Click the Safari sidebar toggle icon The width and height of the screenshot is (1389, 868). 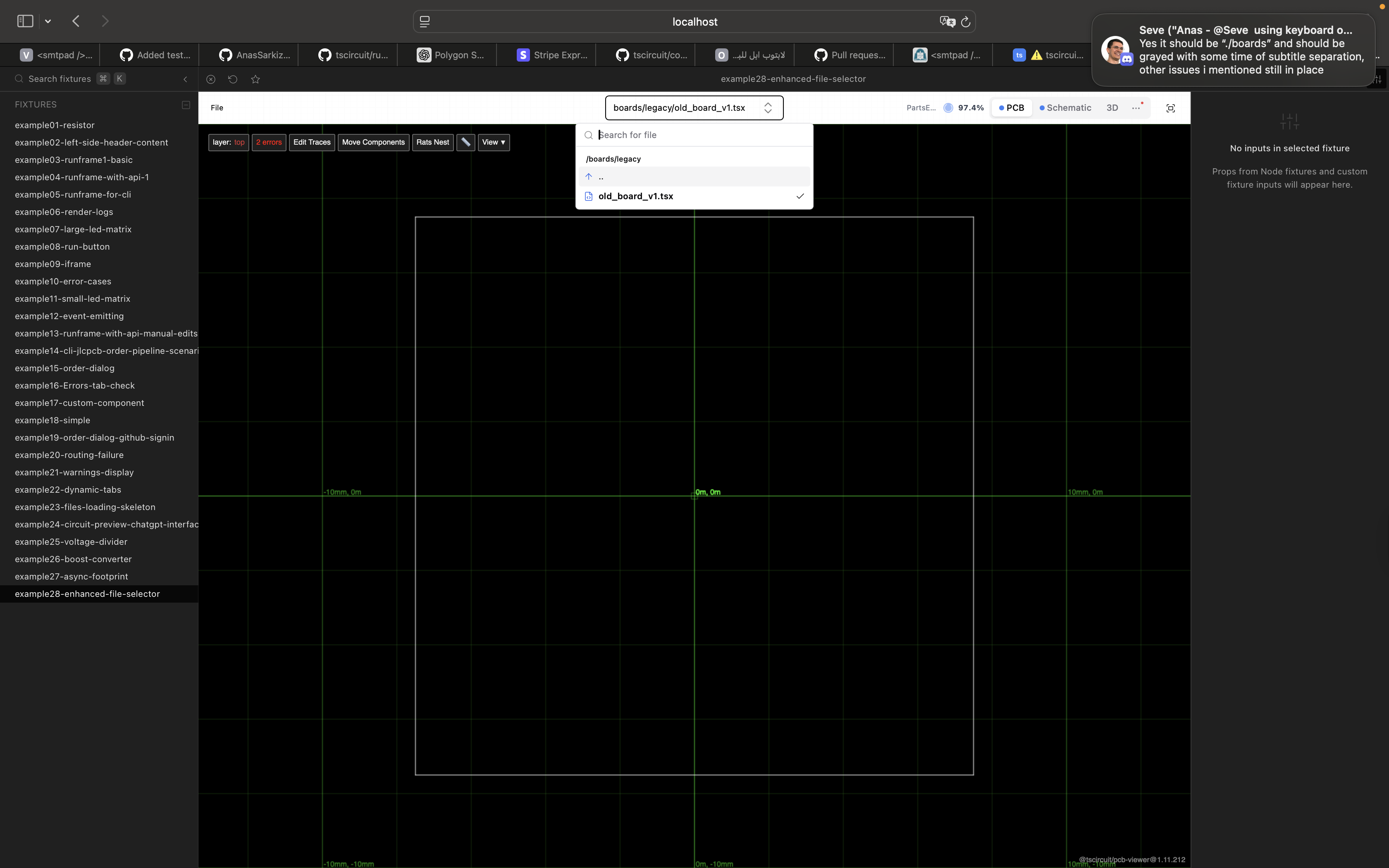(25, 21)
